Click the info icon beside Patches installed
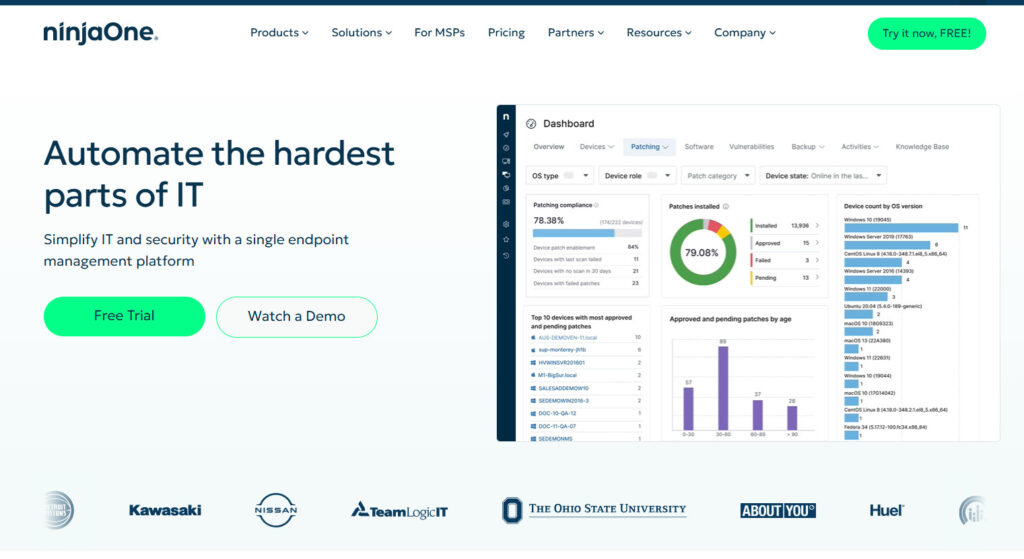1024x559 pixels. pyautogui.click(x=725, y=207)
